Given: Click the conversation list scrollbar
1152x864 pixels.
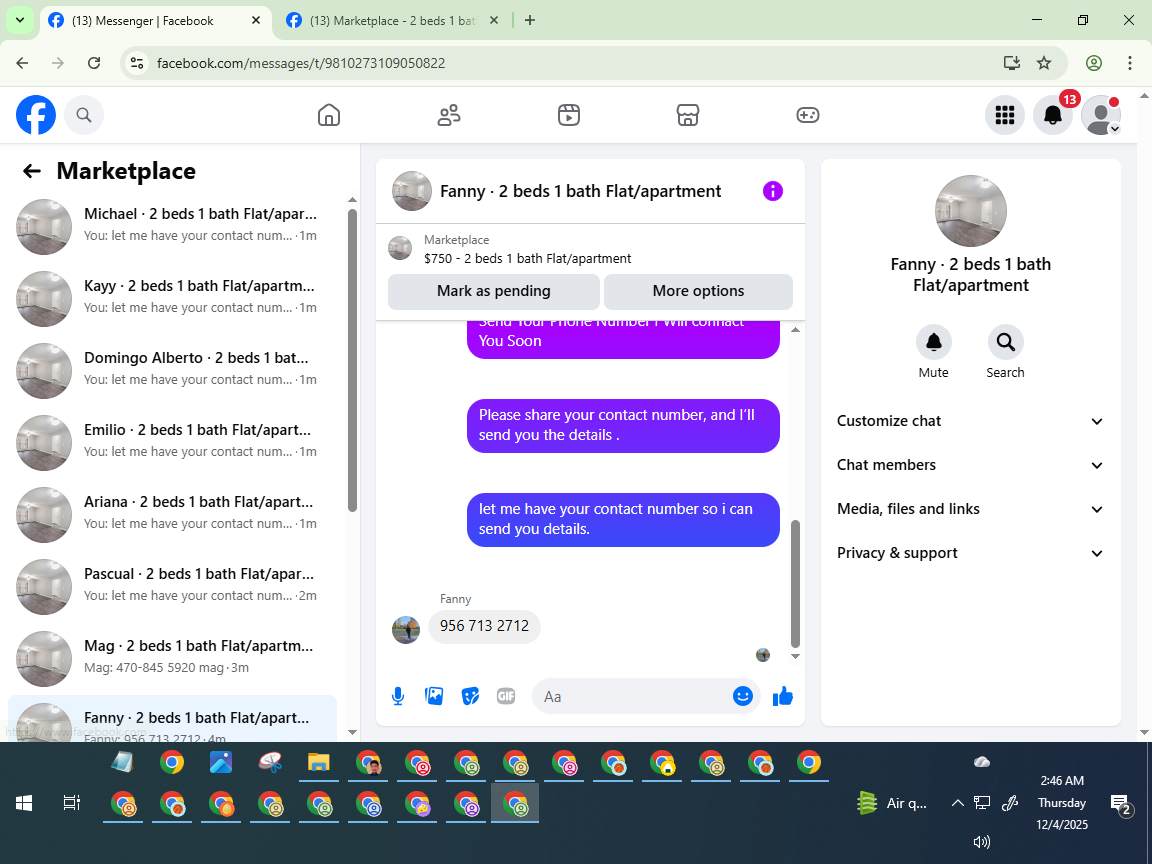Looking at the screenshot, I should click(x=352, y=360).
